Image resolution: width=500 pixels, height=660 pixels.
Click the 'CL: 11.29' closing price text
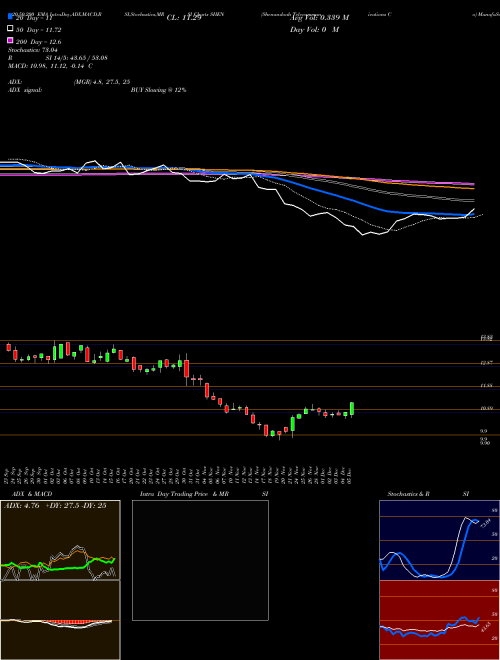(x=184, y=18)
